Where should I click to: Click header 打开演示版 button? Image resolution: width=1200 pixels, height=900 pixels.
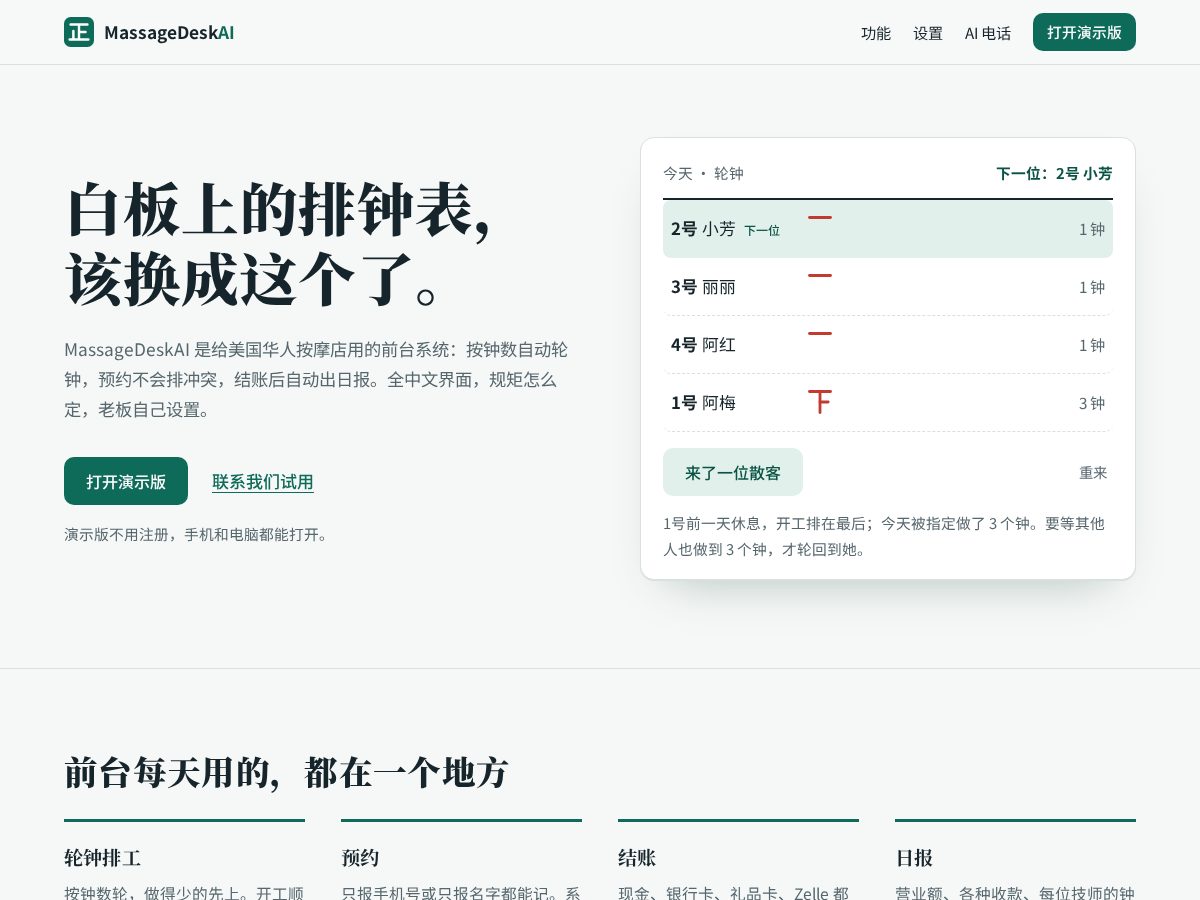pos(1084,32)
